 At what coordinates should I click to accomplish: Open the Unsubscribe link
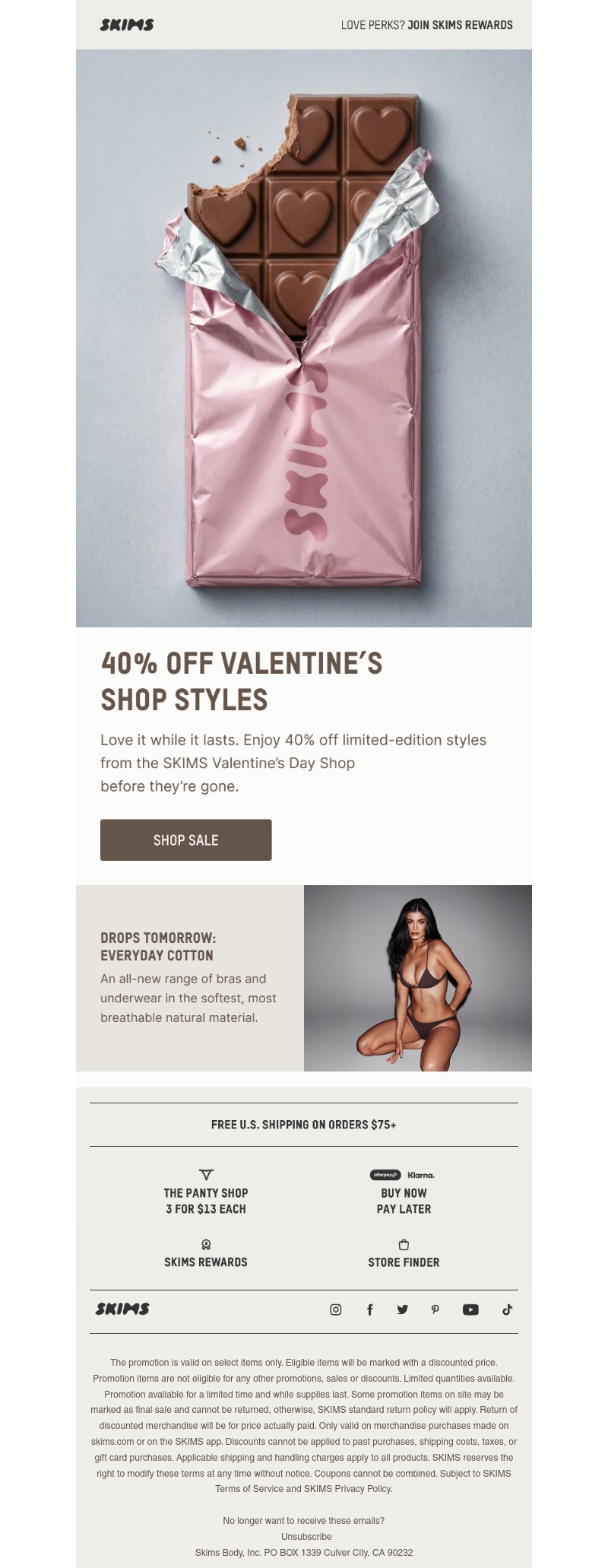pos(304,1537)
